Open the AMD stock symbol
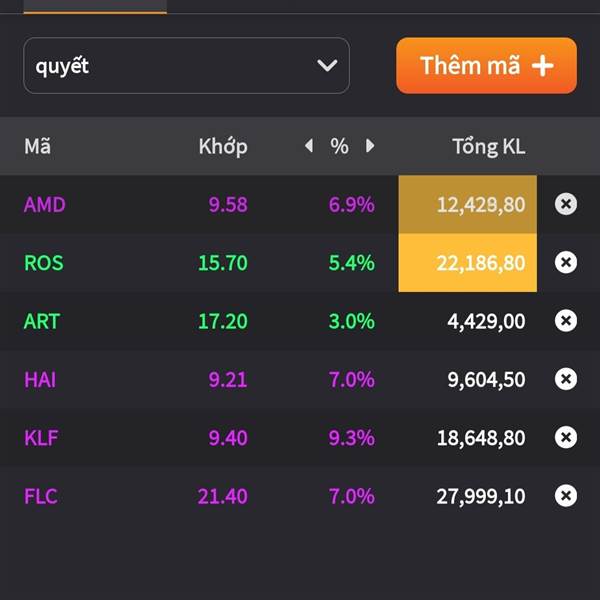600x600 pixels. point(45,204)
